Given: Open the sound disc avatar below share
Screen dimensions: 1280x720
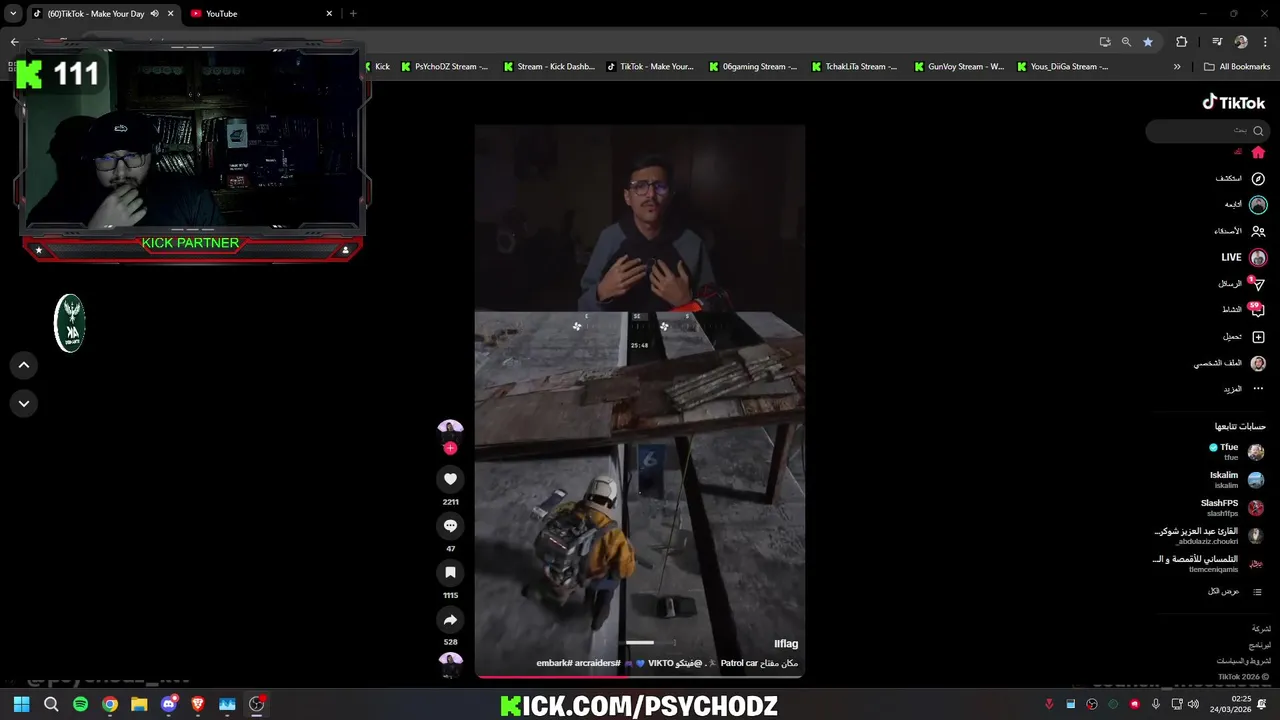Looking at the screenshot, I should pos(451,664).
